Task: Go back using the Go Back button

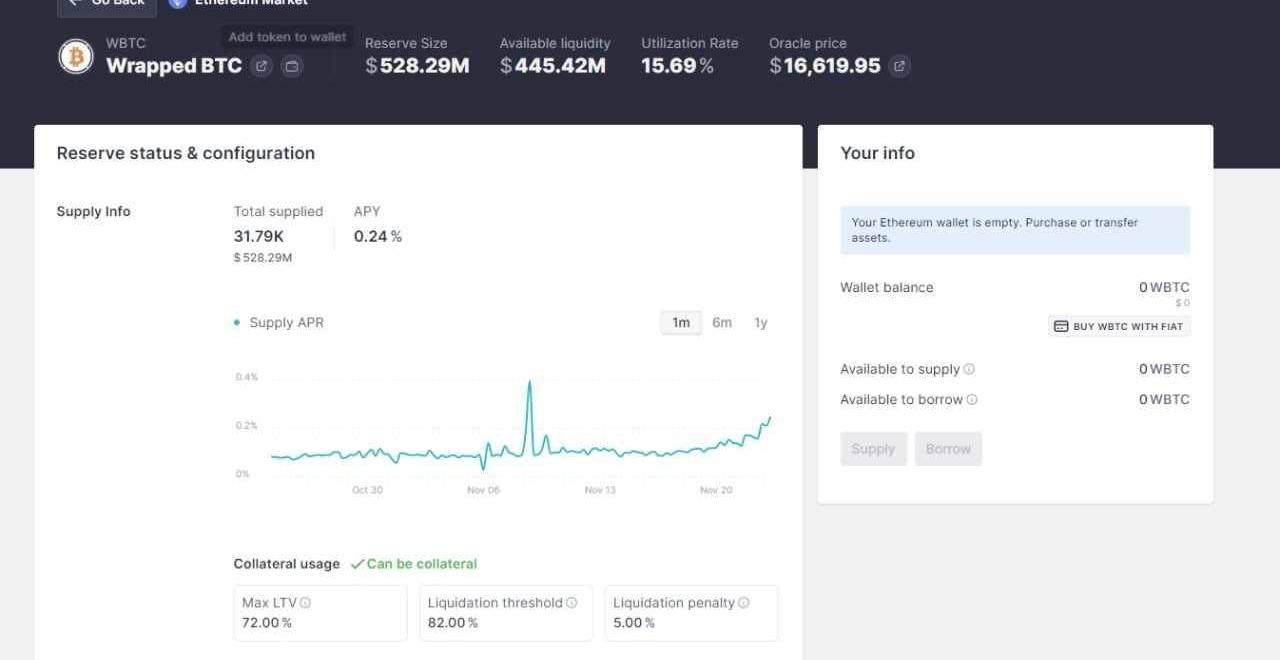Action: [x=106, y=4]
